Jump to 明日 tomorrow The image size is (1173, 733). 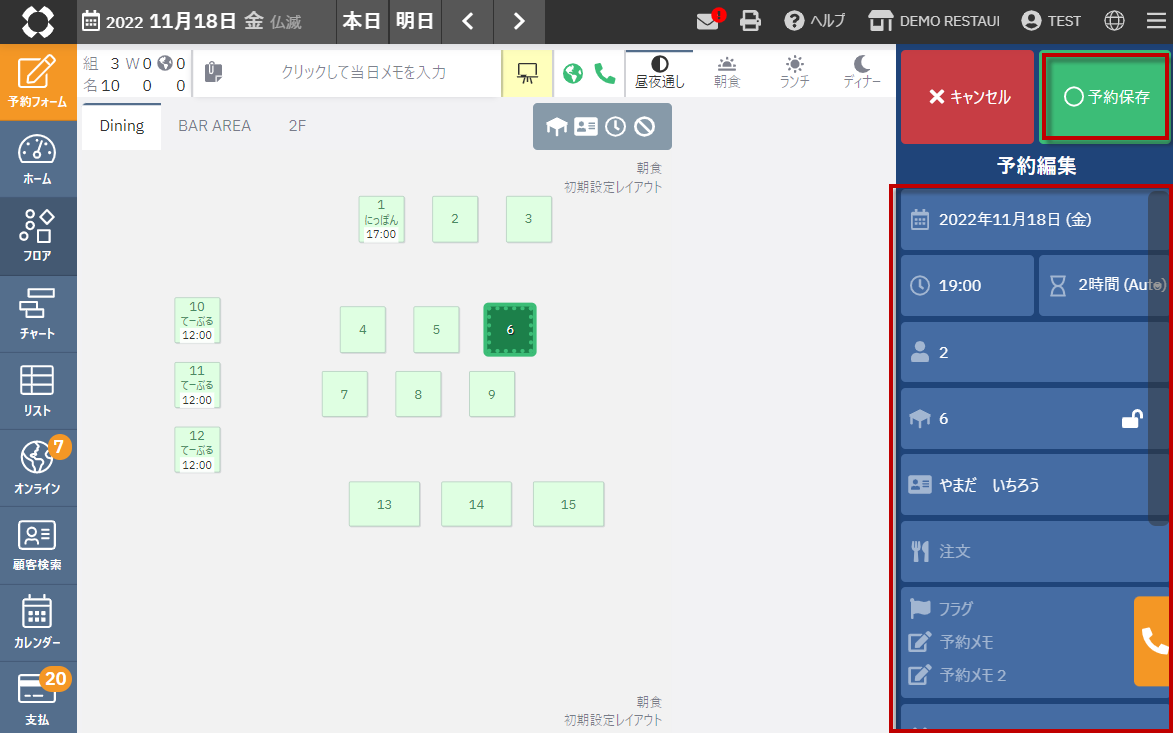click(415, 22)
